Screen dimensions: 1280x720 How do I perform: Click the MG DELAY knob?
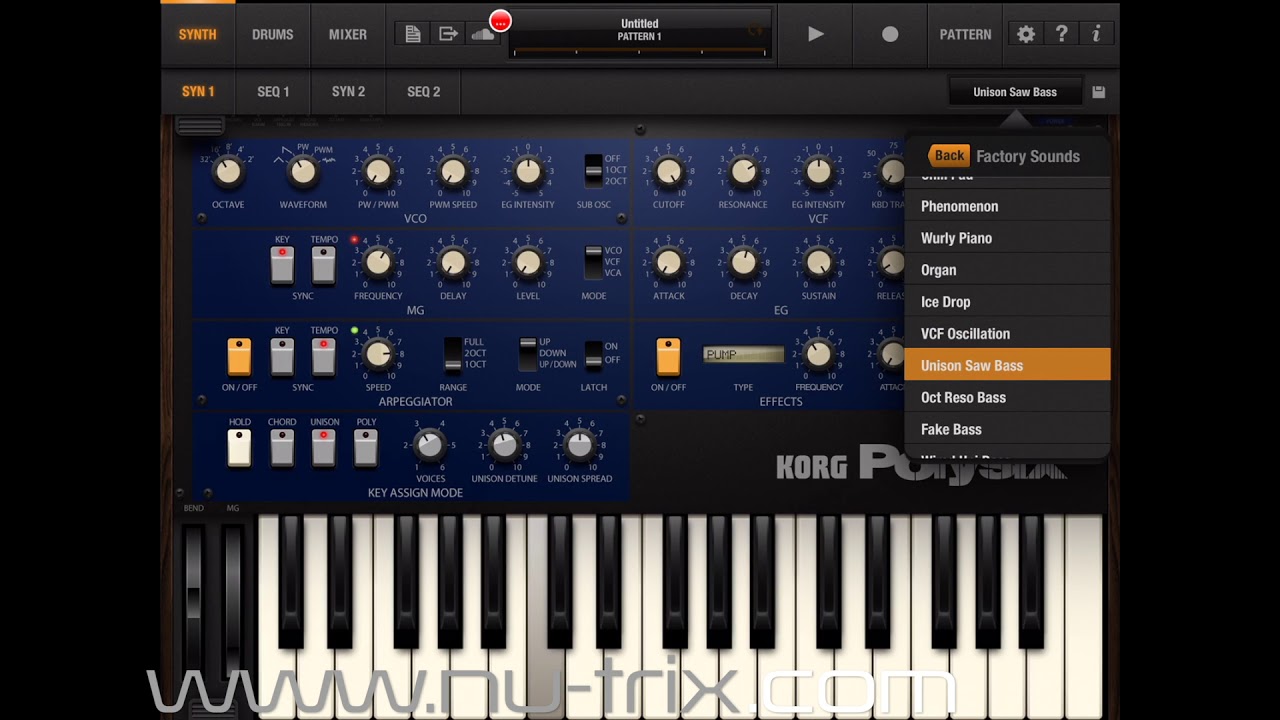453,262
